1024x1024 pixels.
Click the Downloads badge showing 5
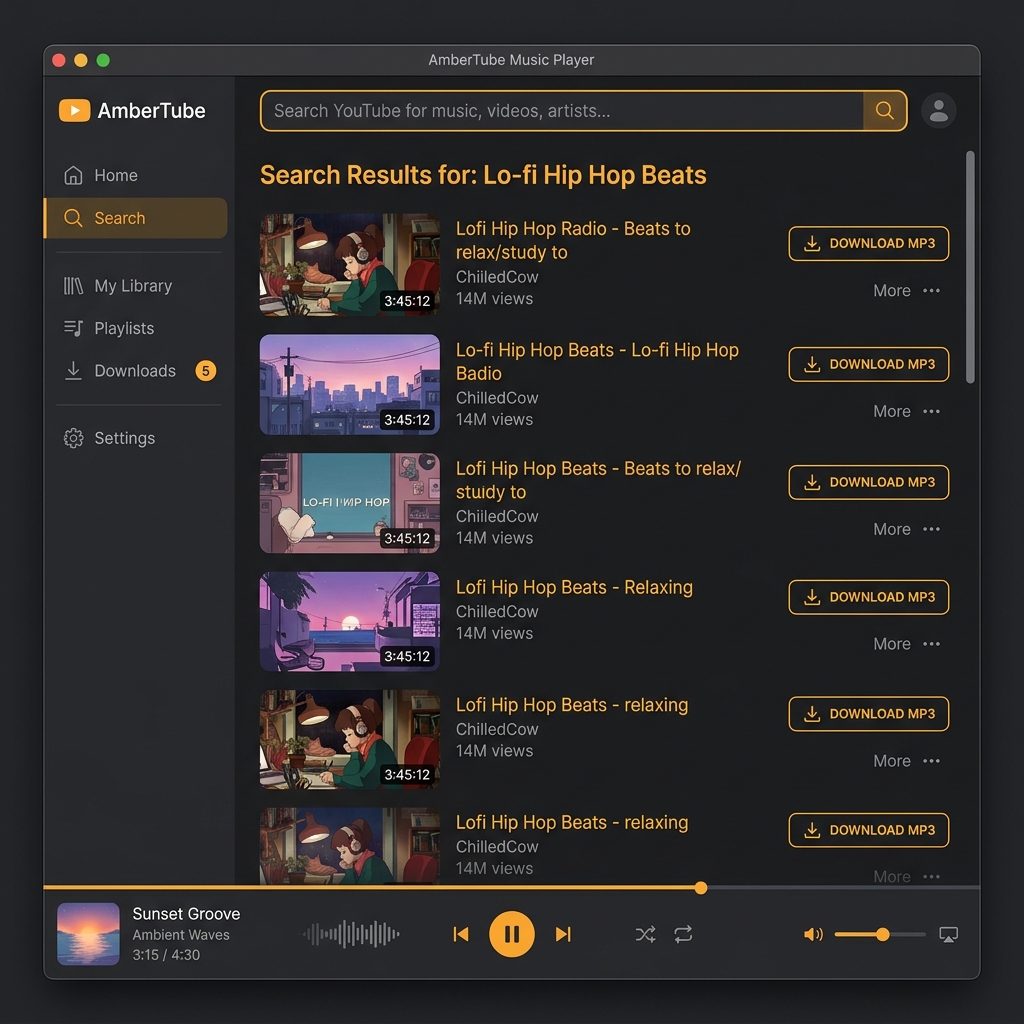(x=206, y=371)
